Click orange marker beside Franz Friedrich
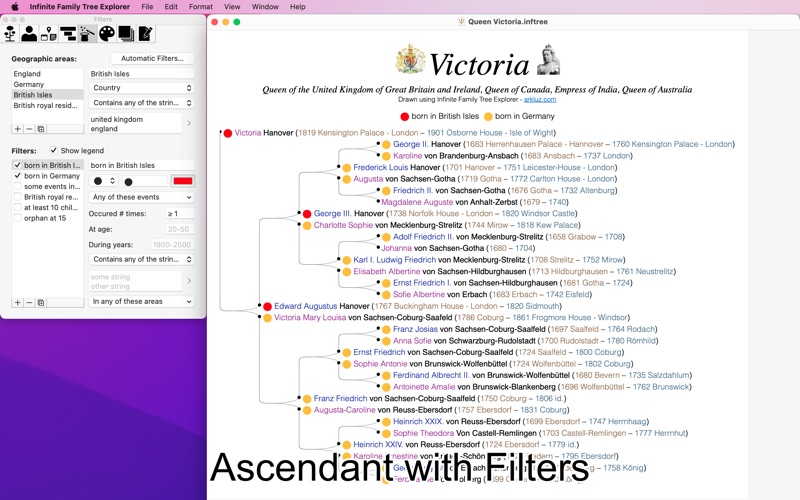800x500 pixels. pyautogui.click(x=307, y=399)
